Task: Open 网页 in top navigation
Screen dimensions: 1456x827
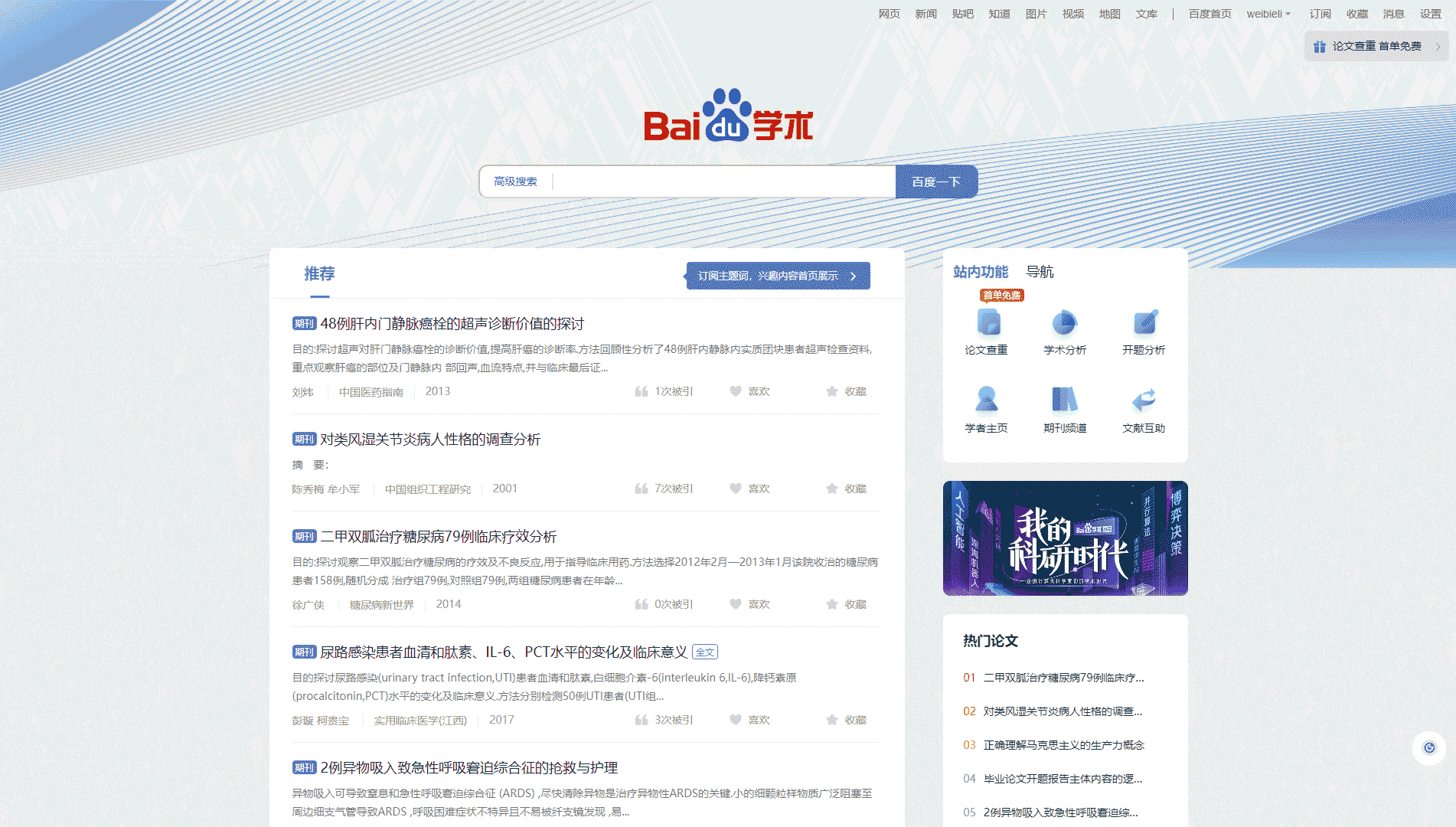Action: (x=889, y=14)
